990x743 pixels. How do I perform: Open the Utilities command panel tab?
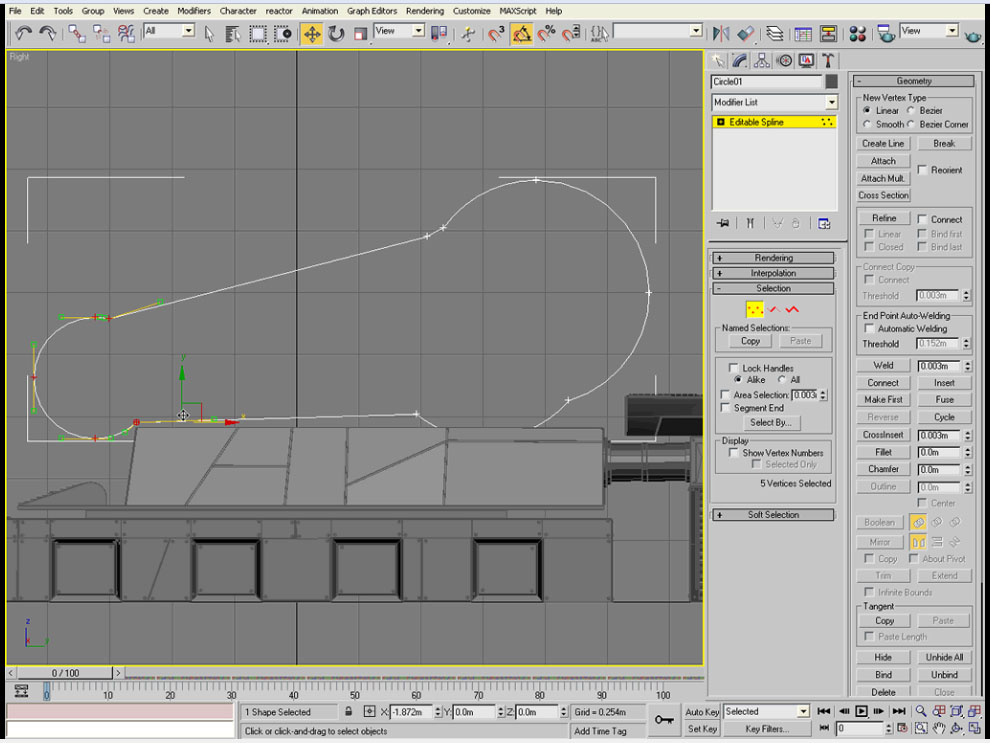pyautogui.click(x=828, y=61)
